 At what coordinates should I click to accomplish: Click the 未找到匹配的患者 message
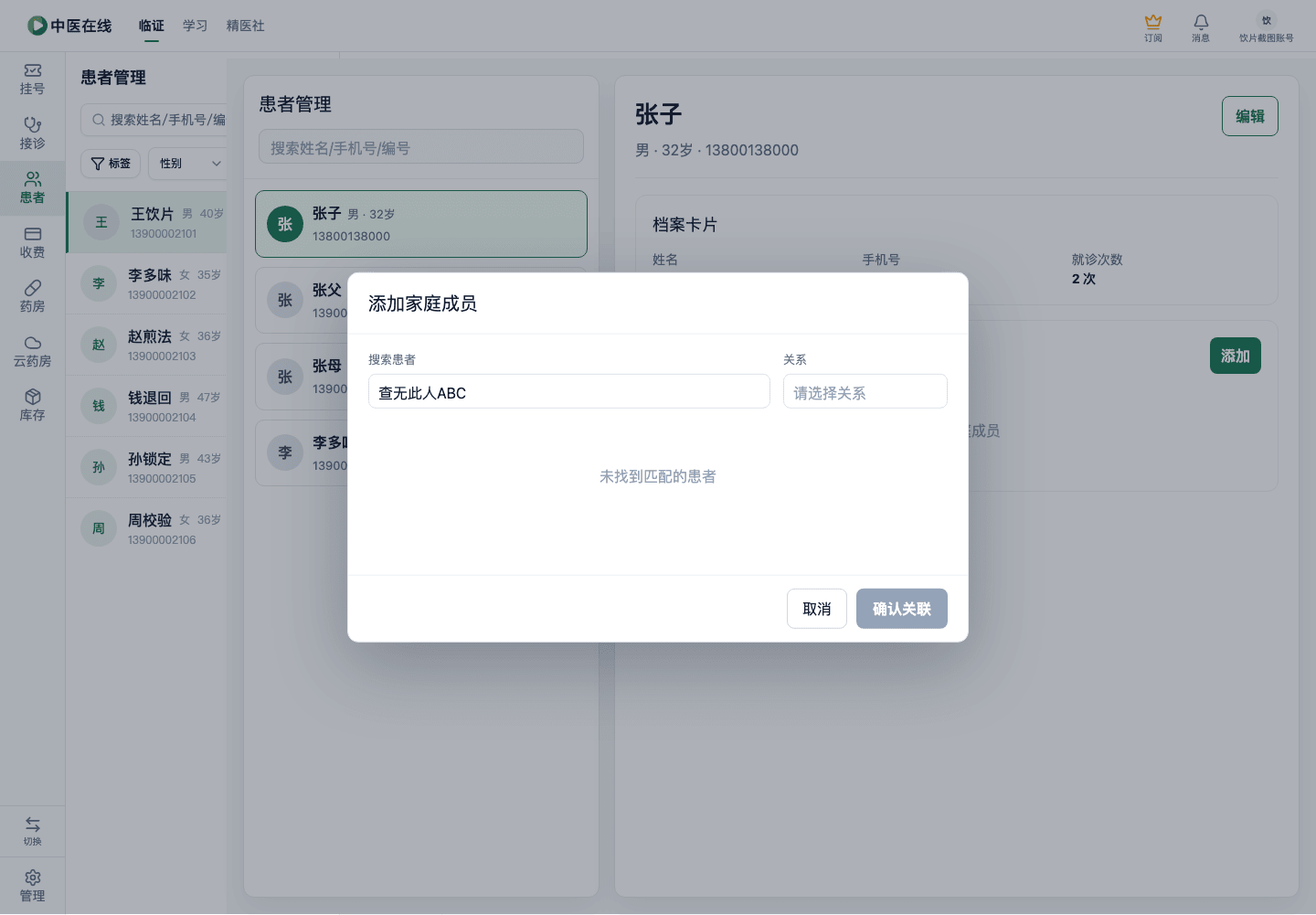(x=658, y=476)
